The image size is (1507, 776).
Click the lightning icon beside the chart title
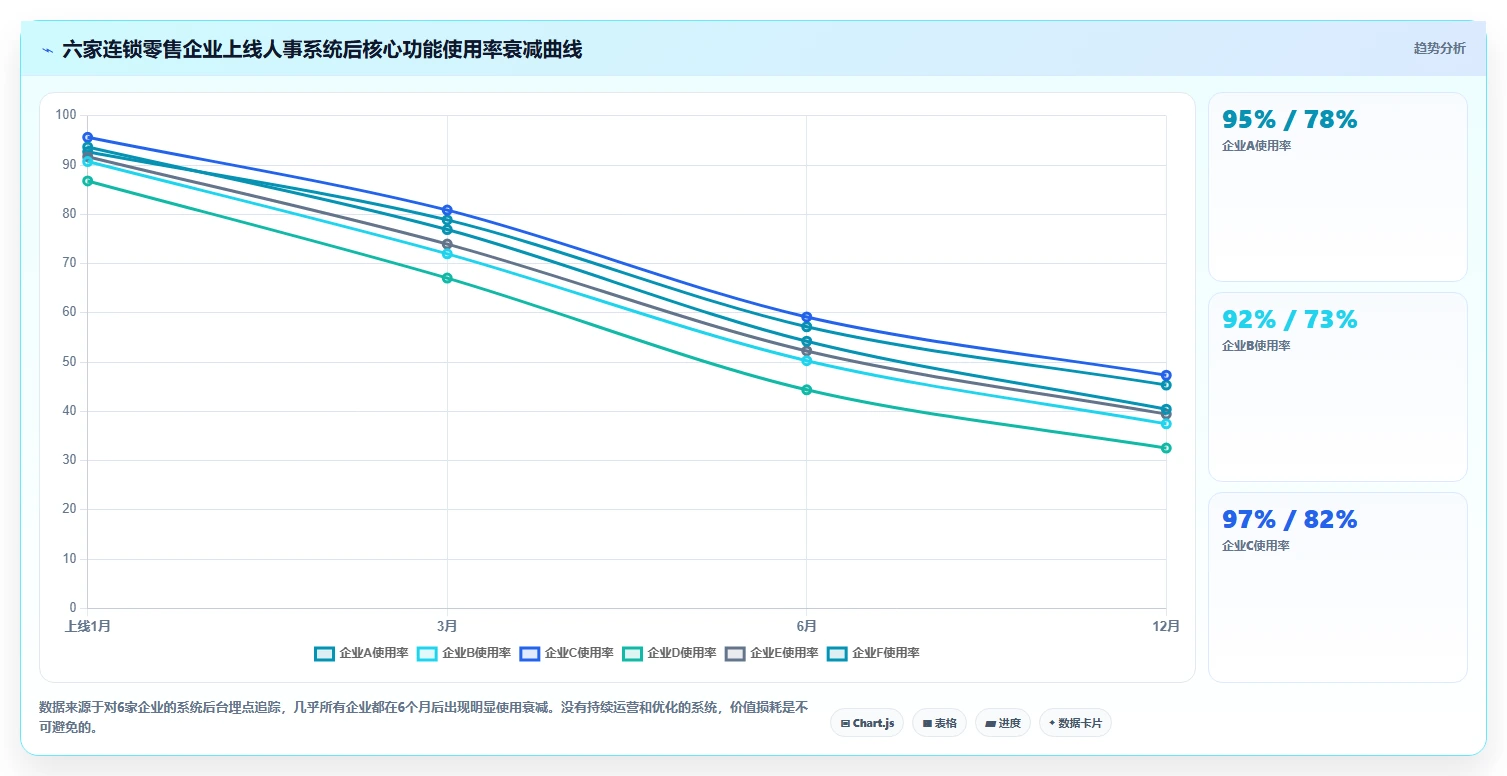click(47, 50)
